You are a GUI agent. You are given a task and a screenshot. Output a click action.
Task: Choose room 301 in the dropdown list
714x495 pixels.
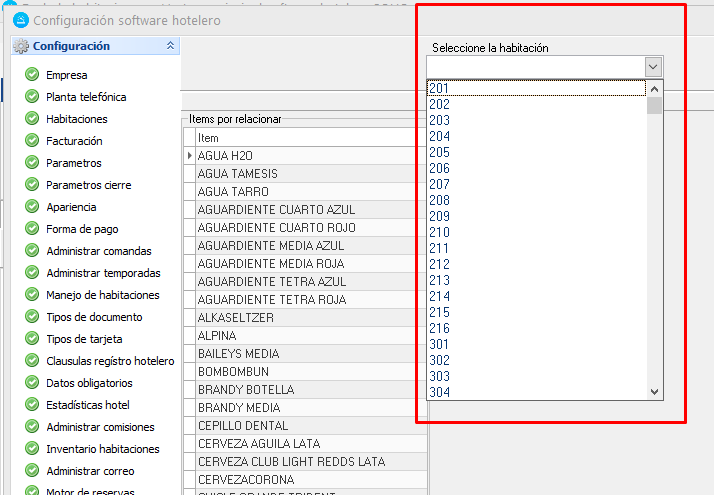pyautogui.click(x=439, y=344)
